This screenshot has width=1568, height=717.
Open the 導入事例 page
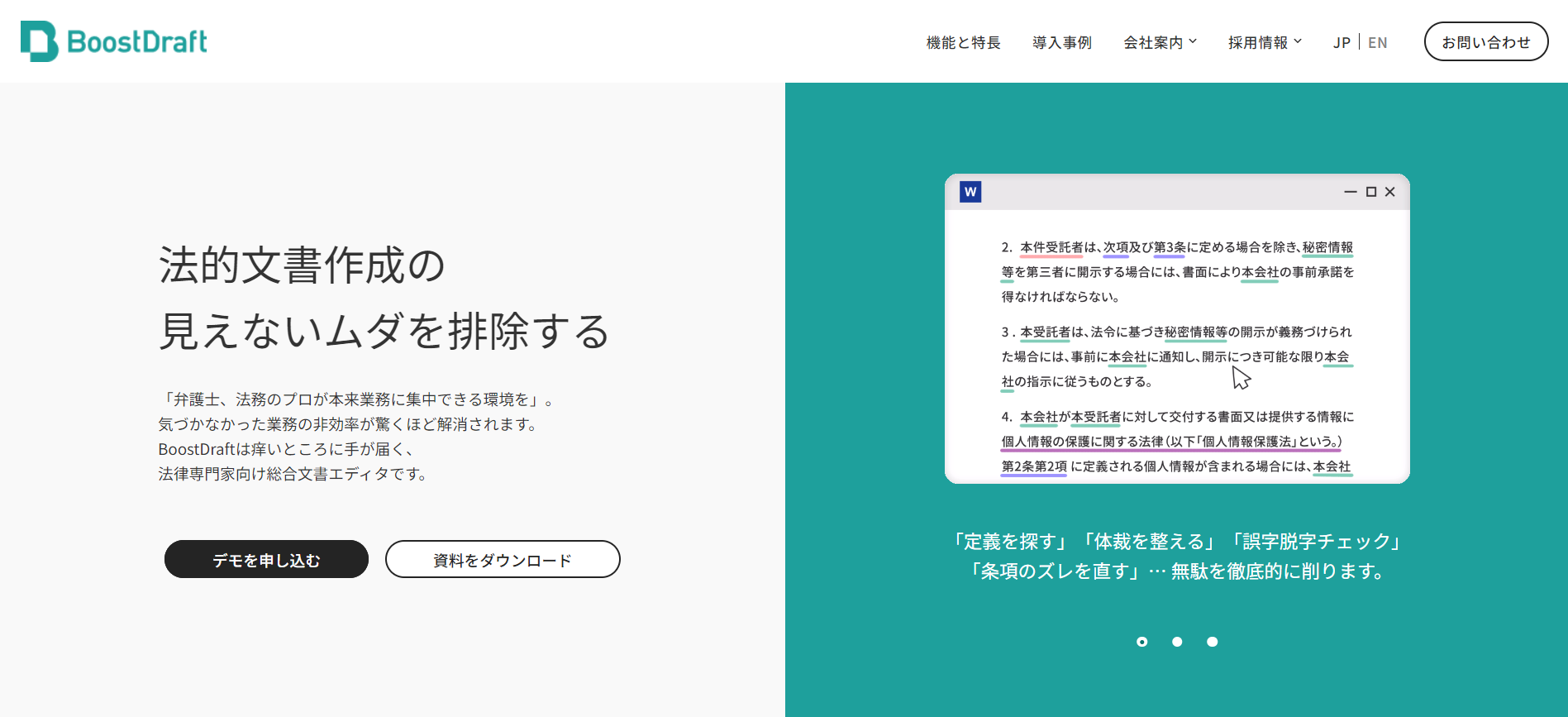(x=1061, y=42)
